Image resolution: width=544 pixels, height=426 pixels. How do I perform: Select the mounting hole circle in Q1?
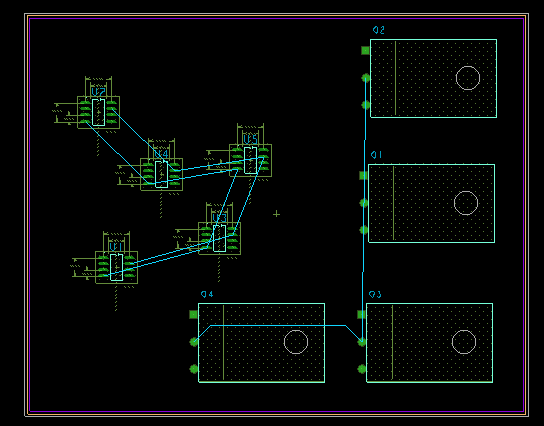point(466,203)
